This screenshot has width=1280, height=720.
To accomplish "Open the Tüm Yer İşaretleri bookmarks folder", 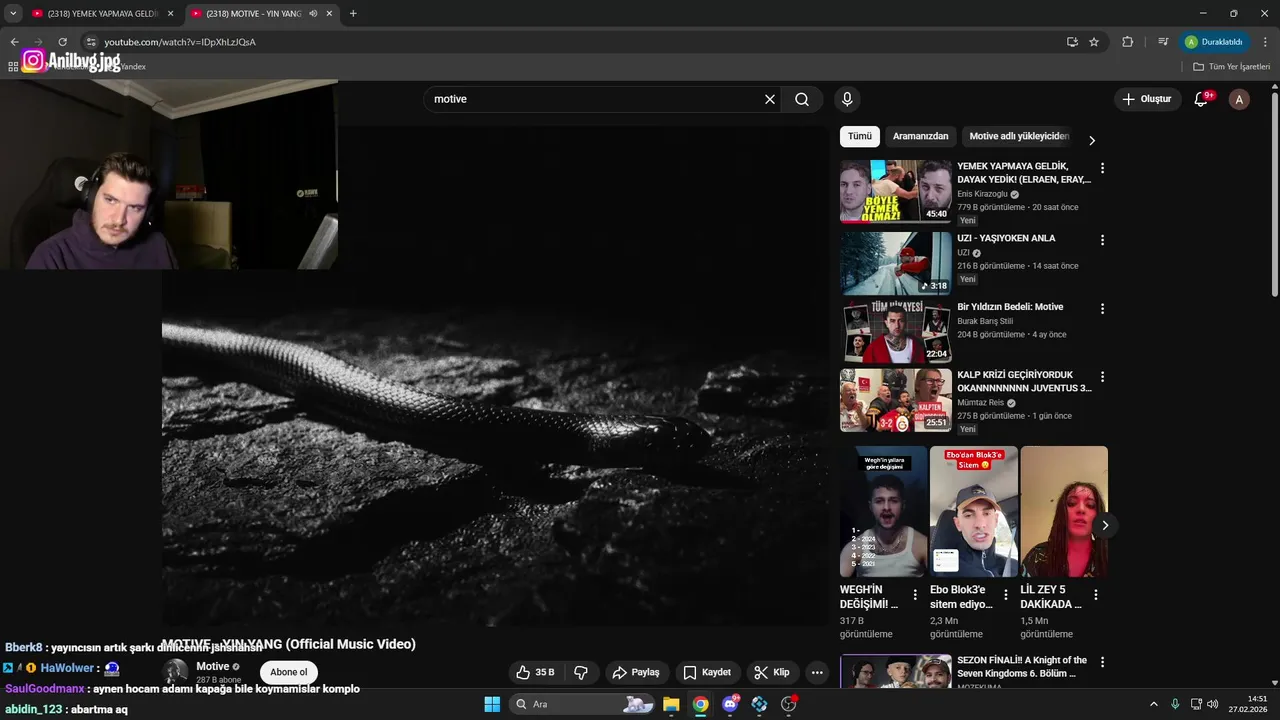I will coord(1232,67).
